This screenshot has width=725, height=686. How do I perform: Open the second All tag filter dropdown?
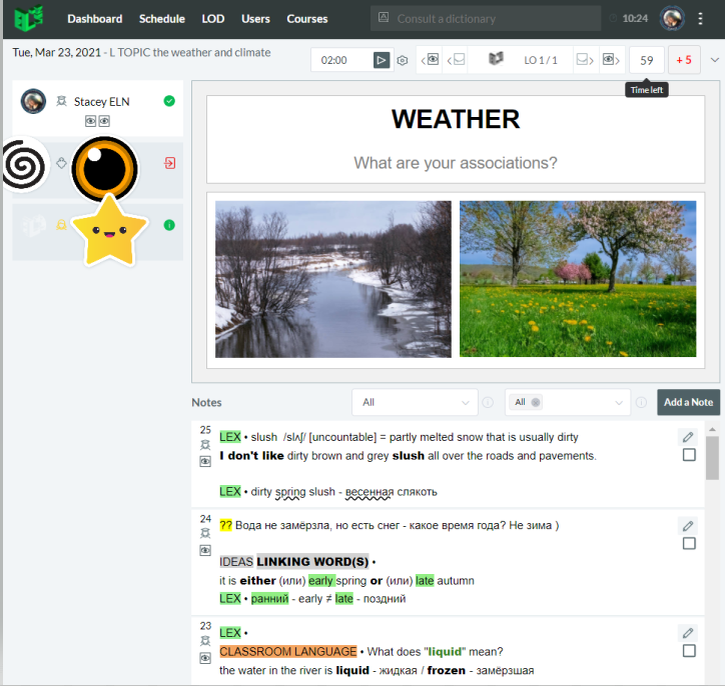click(568, 403)
